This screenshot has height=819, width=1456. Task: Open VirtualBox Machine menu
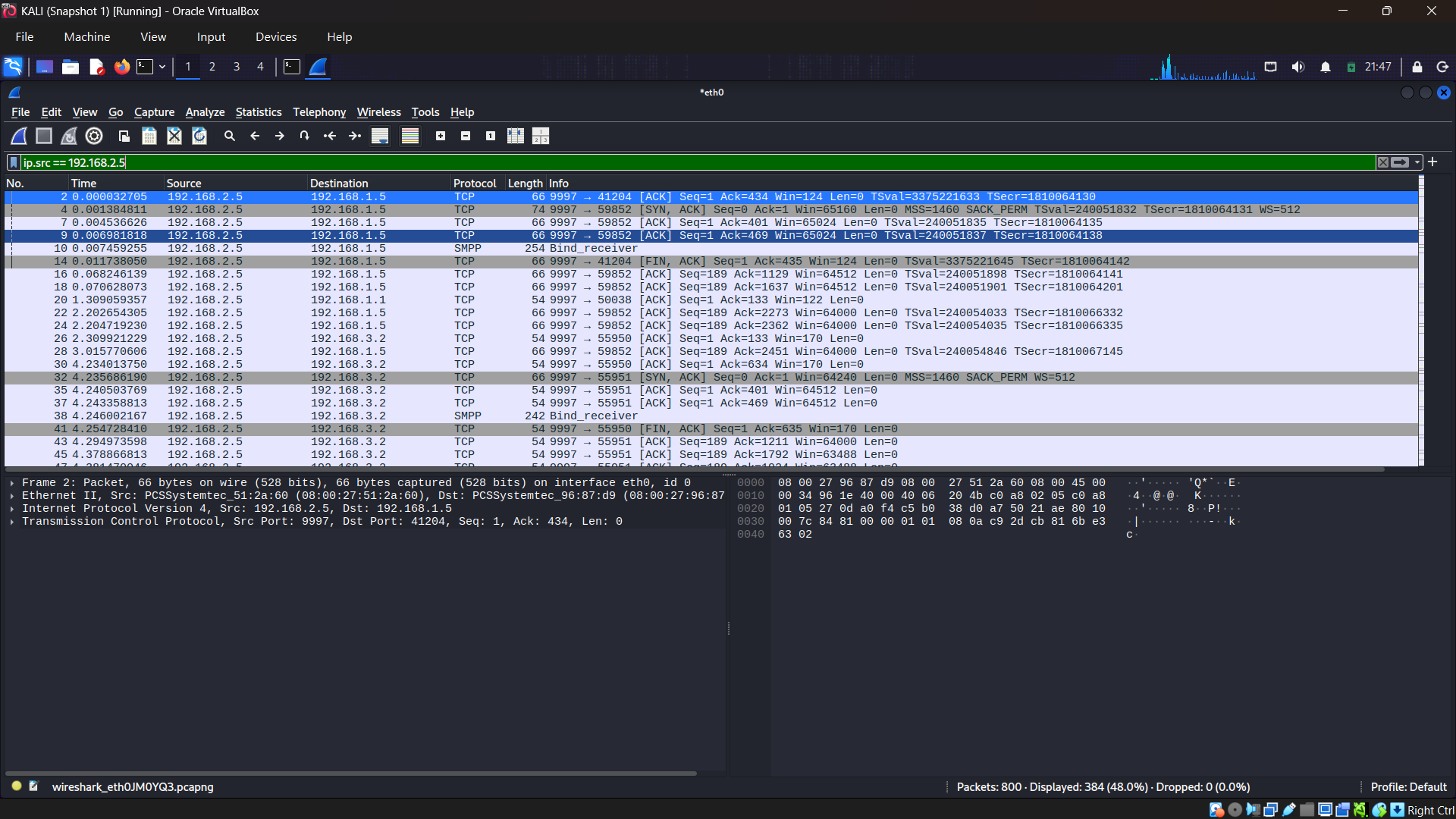click(86, 37)
